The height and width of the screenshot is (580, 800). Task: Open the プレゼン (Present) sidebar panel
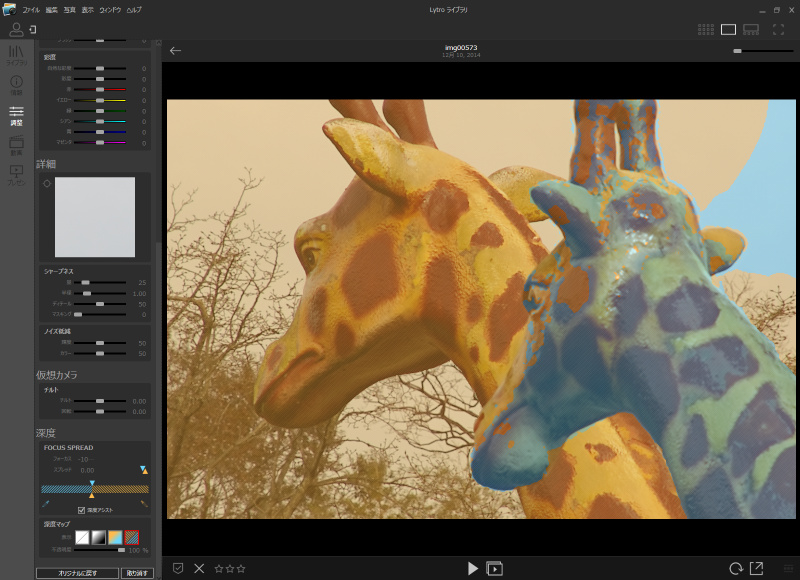pos(16,175)
